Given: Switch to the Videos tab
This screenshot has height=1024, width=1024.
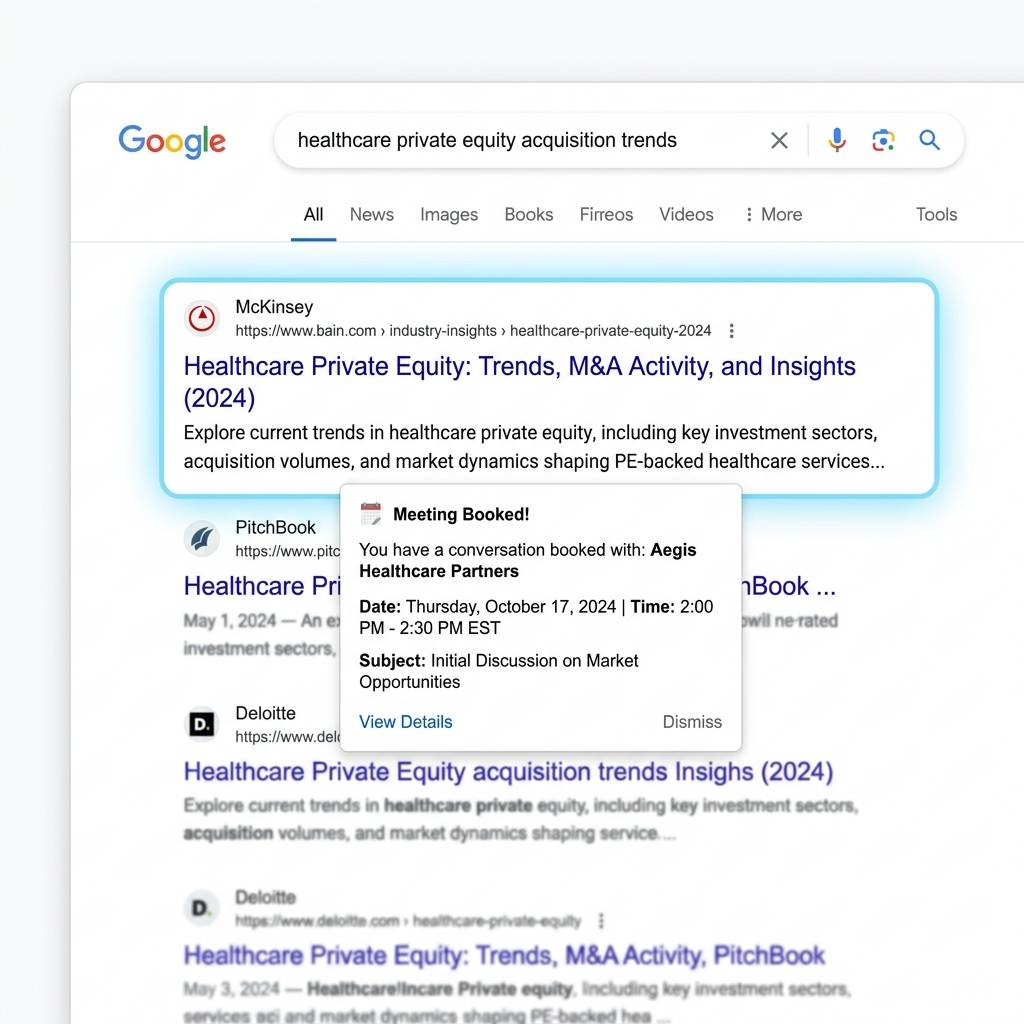Looking at the screenshot, I should point(686,214).
